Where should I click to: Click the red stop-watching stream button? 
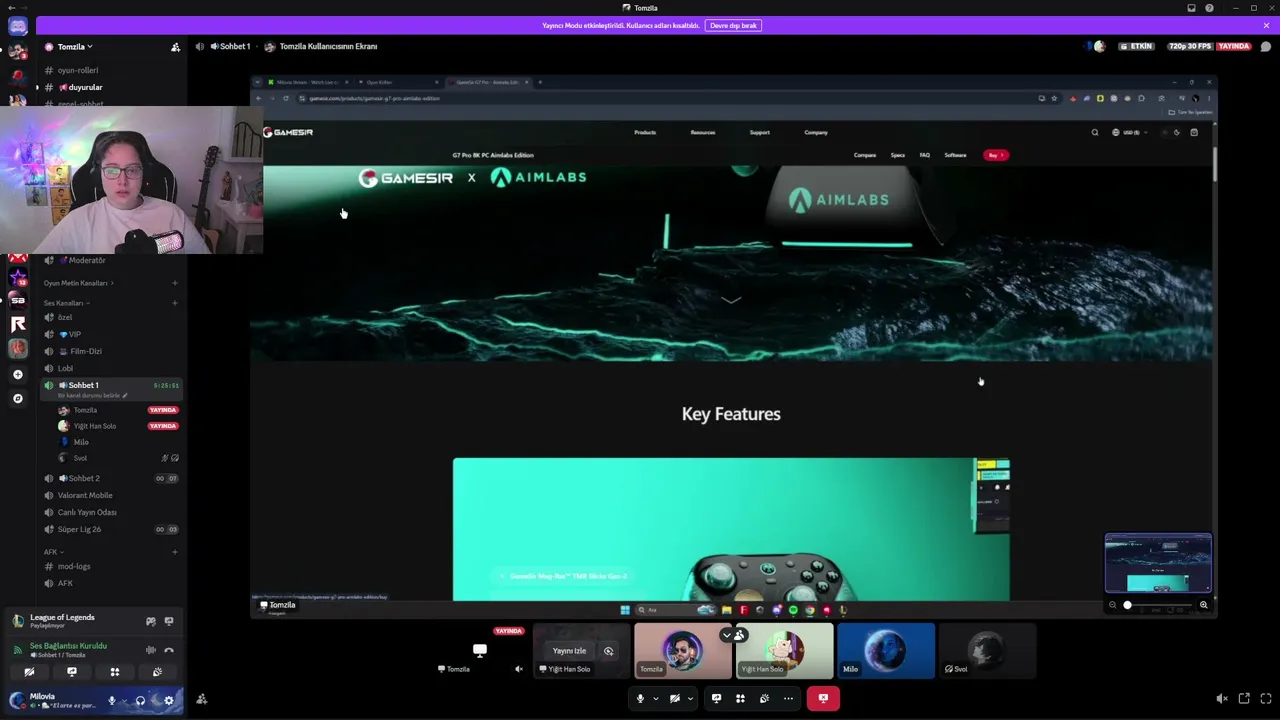[x=823, y=698]
